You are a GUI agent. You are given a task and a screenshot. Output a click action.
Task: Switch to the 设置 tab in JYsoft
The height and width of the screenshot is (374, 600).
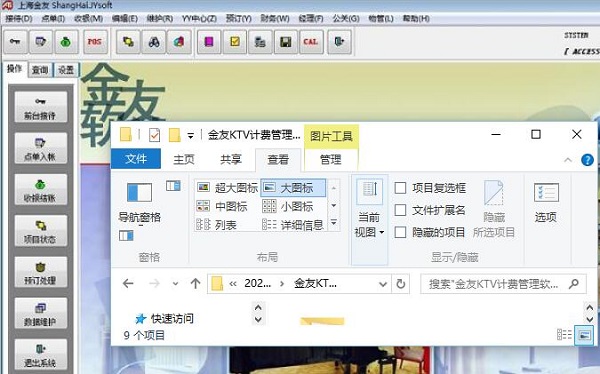(x=66, y=70)
